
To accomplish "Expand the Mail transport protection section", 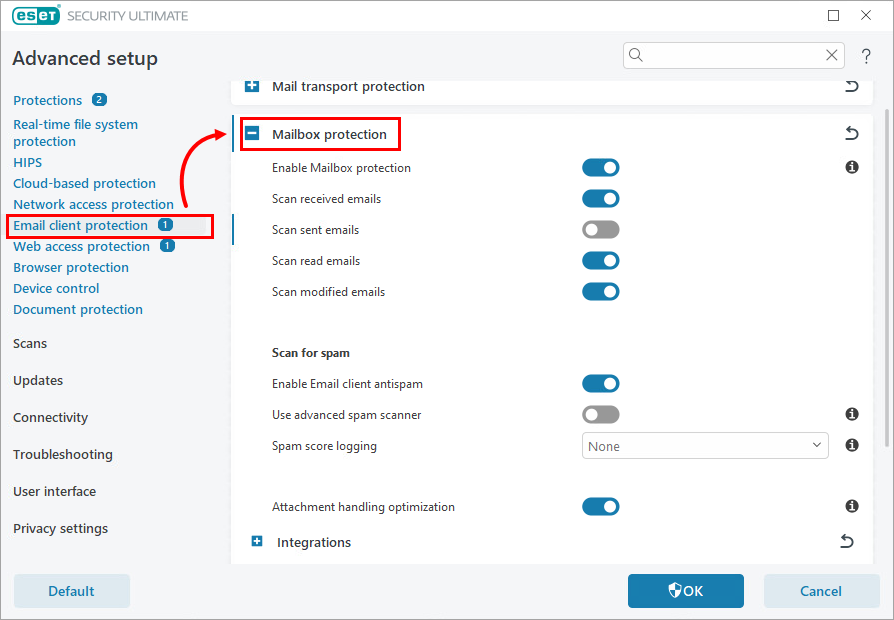I will pos(253,87).
